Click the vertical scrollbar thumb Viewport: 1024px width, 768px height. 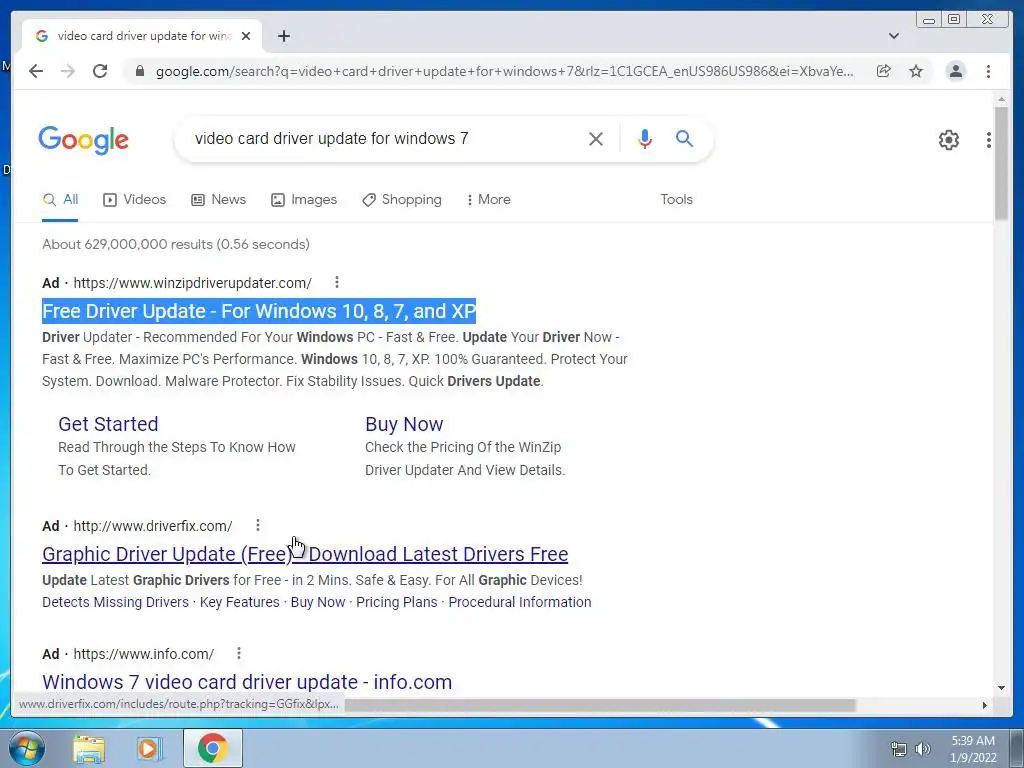click(x=1001, y=163)
